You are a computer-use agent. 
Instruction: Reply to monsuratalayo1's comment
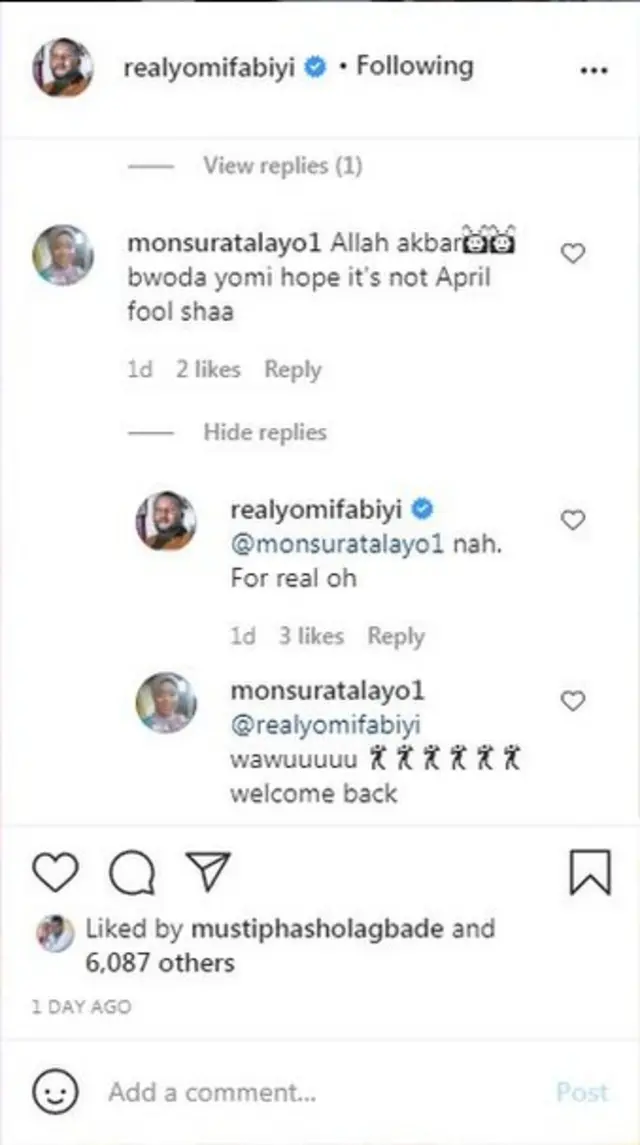[293, 369]
